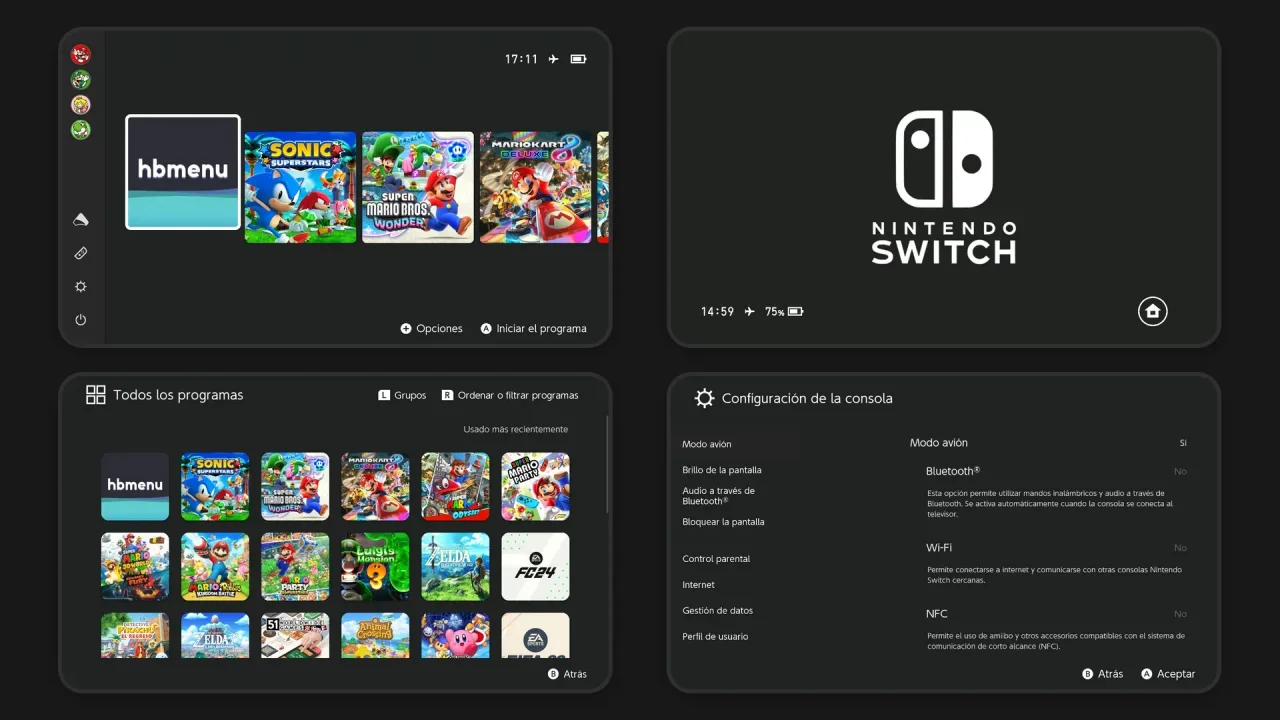Screen dimensions: 1280x720
Task: Click the scrollbar in the Todos los programas panel
Action: (x=607, y=465)
